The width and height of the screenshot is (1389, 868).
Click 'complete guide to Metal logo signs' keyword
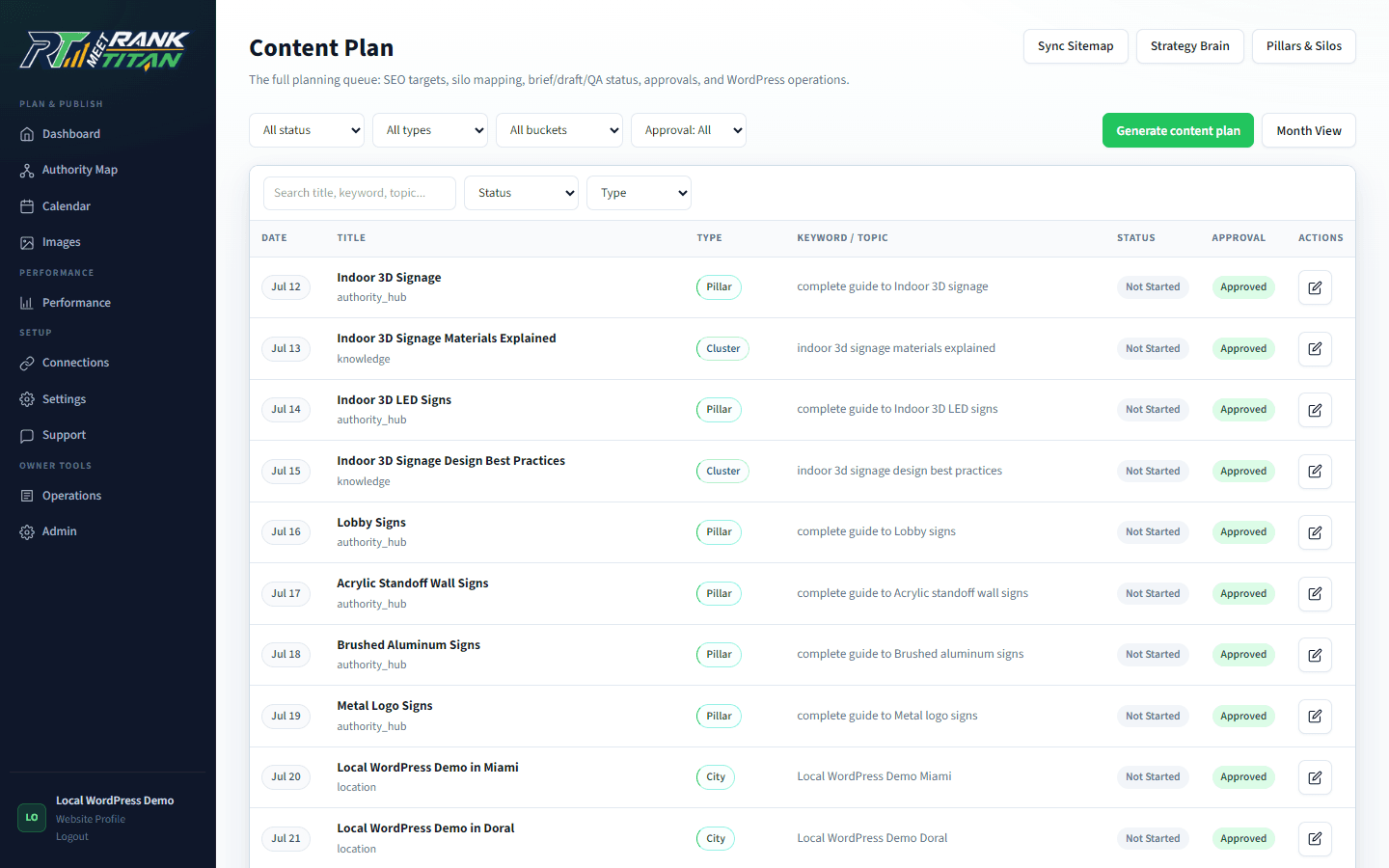coord(886,716)
